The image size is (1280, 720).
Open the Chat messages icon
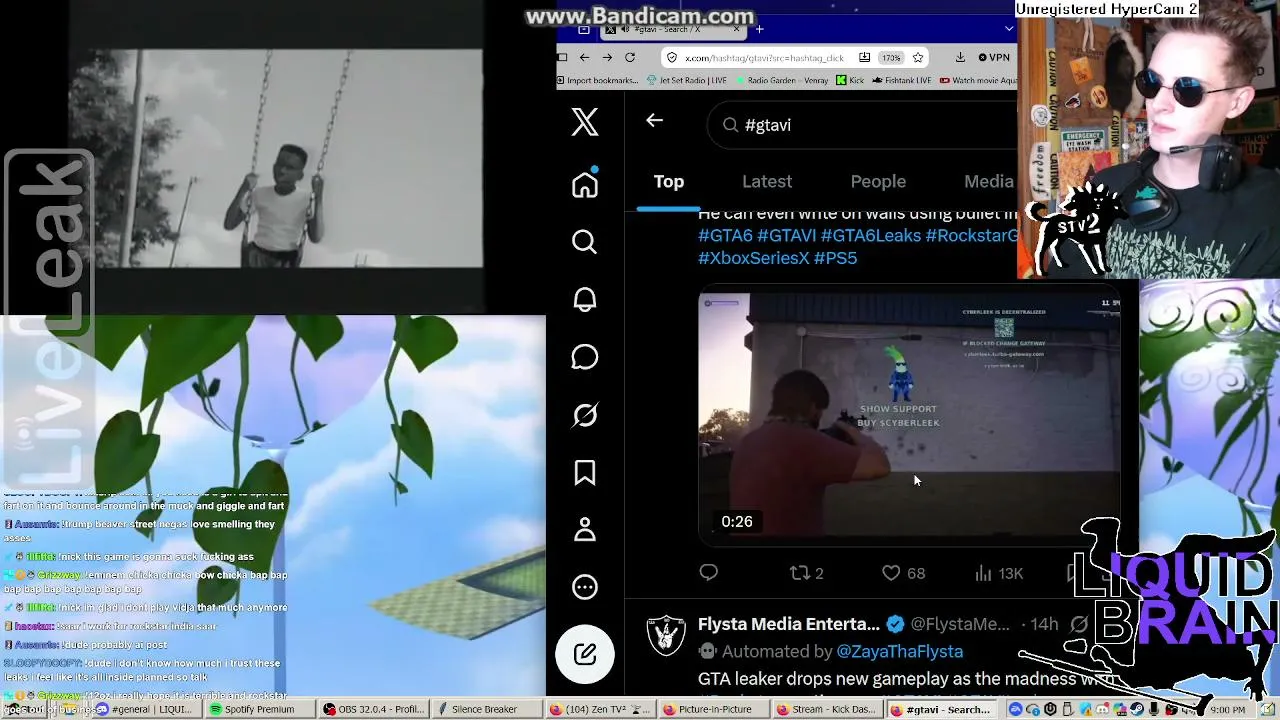[585, 357]
